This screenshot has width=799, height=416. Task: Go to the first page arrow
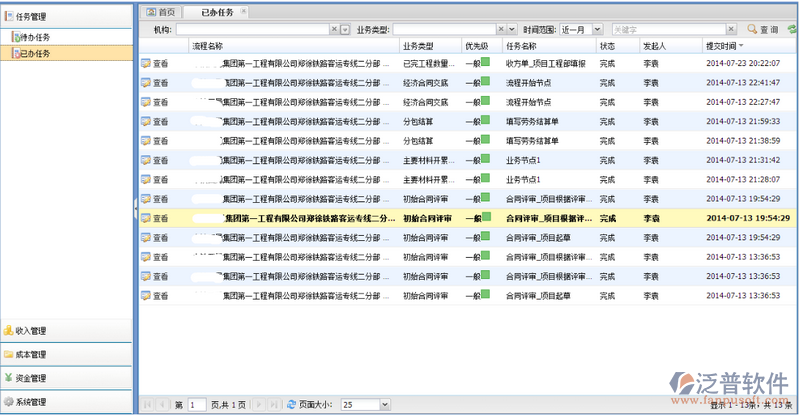[x=148, y=405]
